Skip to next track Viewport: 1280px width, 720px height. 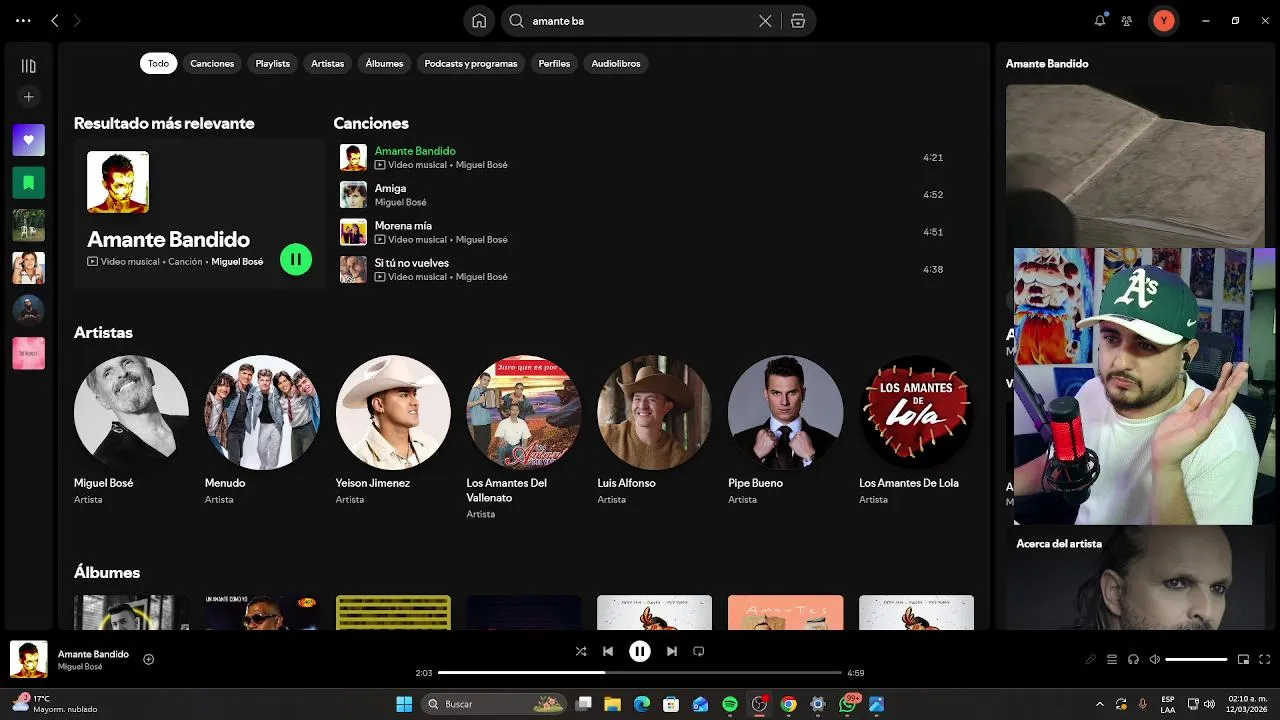(x=672, y=651)
